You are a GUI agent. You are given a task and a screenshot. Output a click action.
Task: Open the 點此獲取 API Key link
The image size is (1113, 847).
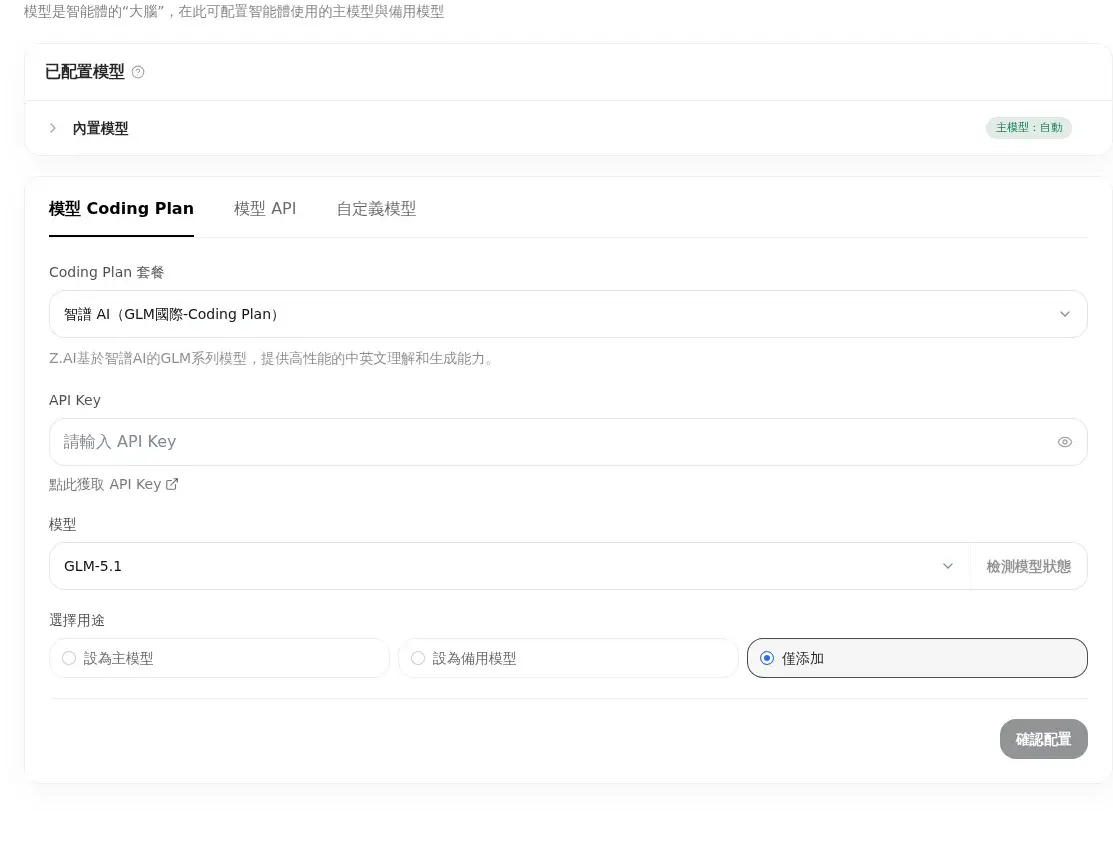[x=114, y=484]
